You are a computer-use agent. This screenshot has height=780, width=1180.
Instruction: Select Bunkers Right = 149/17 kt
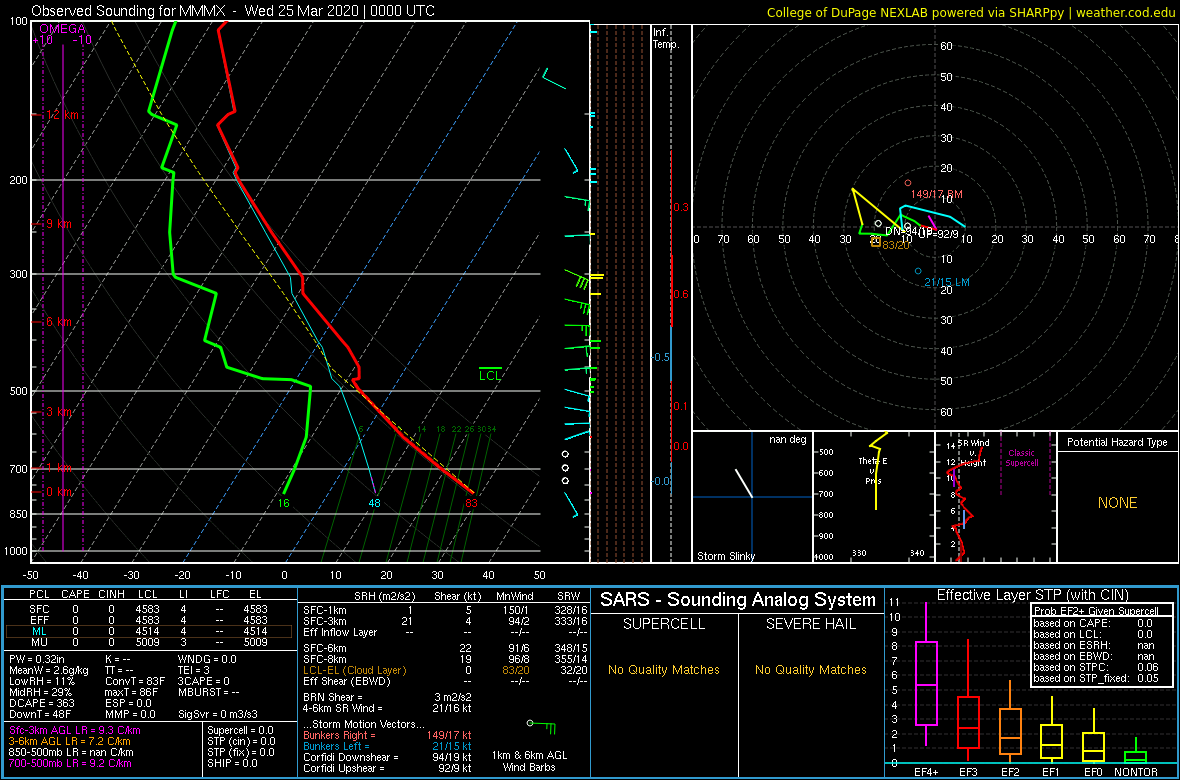[x=388, y=735]
